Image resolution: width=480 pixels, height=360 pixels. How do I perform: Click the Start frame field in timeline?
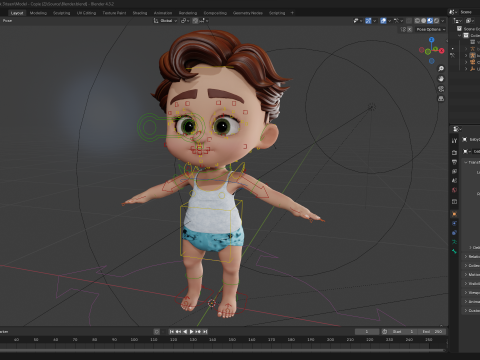point(403,331)
